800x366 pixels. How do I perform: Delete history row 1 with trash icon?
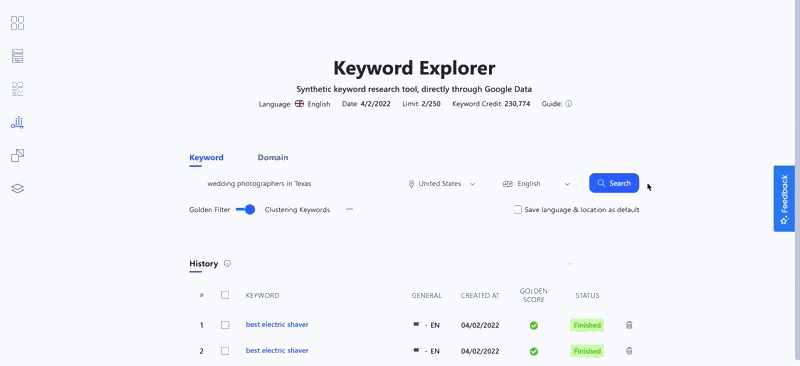(629, 325)
